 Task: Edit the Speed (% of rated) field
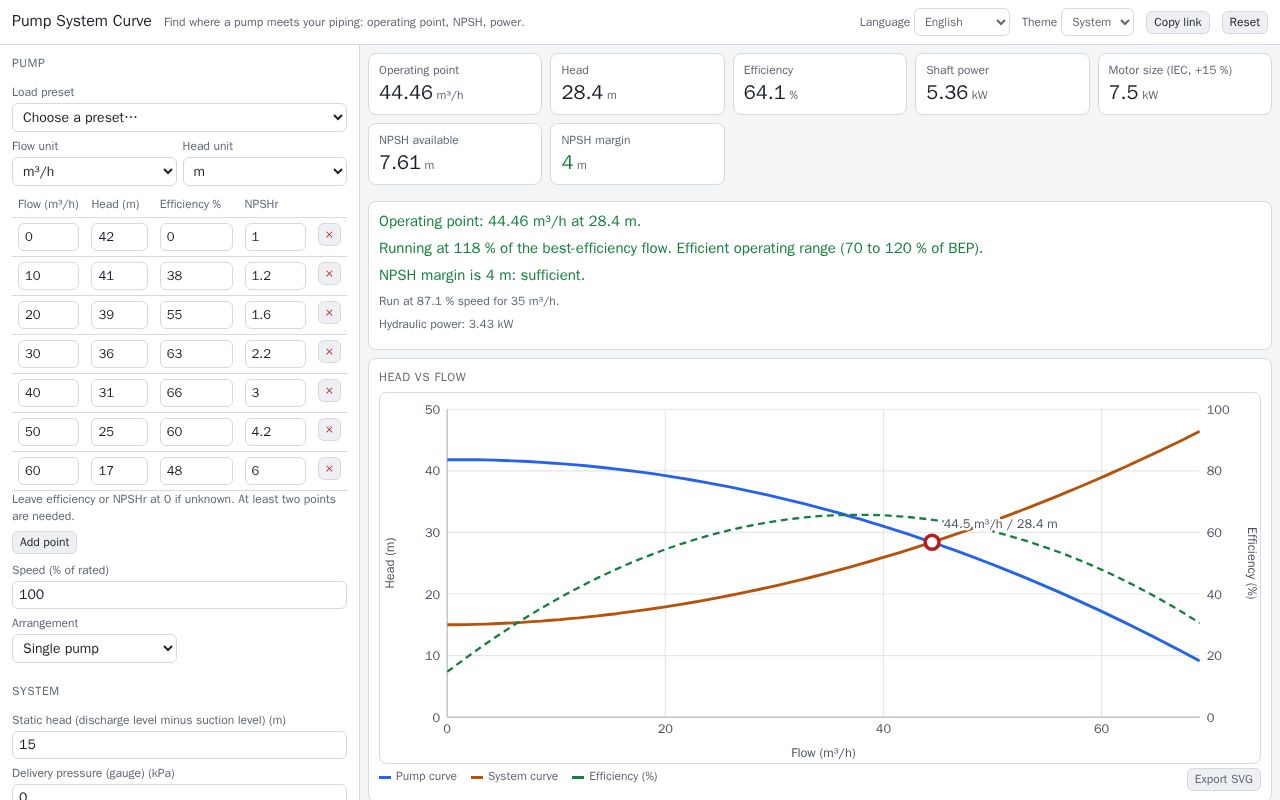pyautogui.click(x=179, y=595)
